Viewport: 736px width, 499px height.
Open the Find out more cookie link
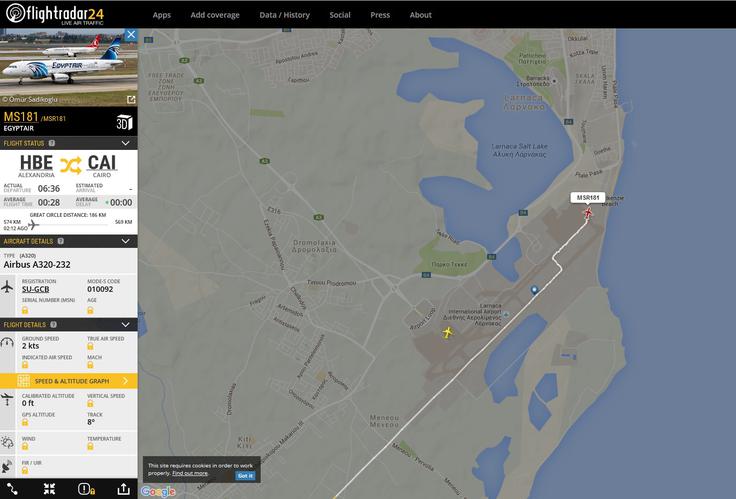[x=190, y=473]
